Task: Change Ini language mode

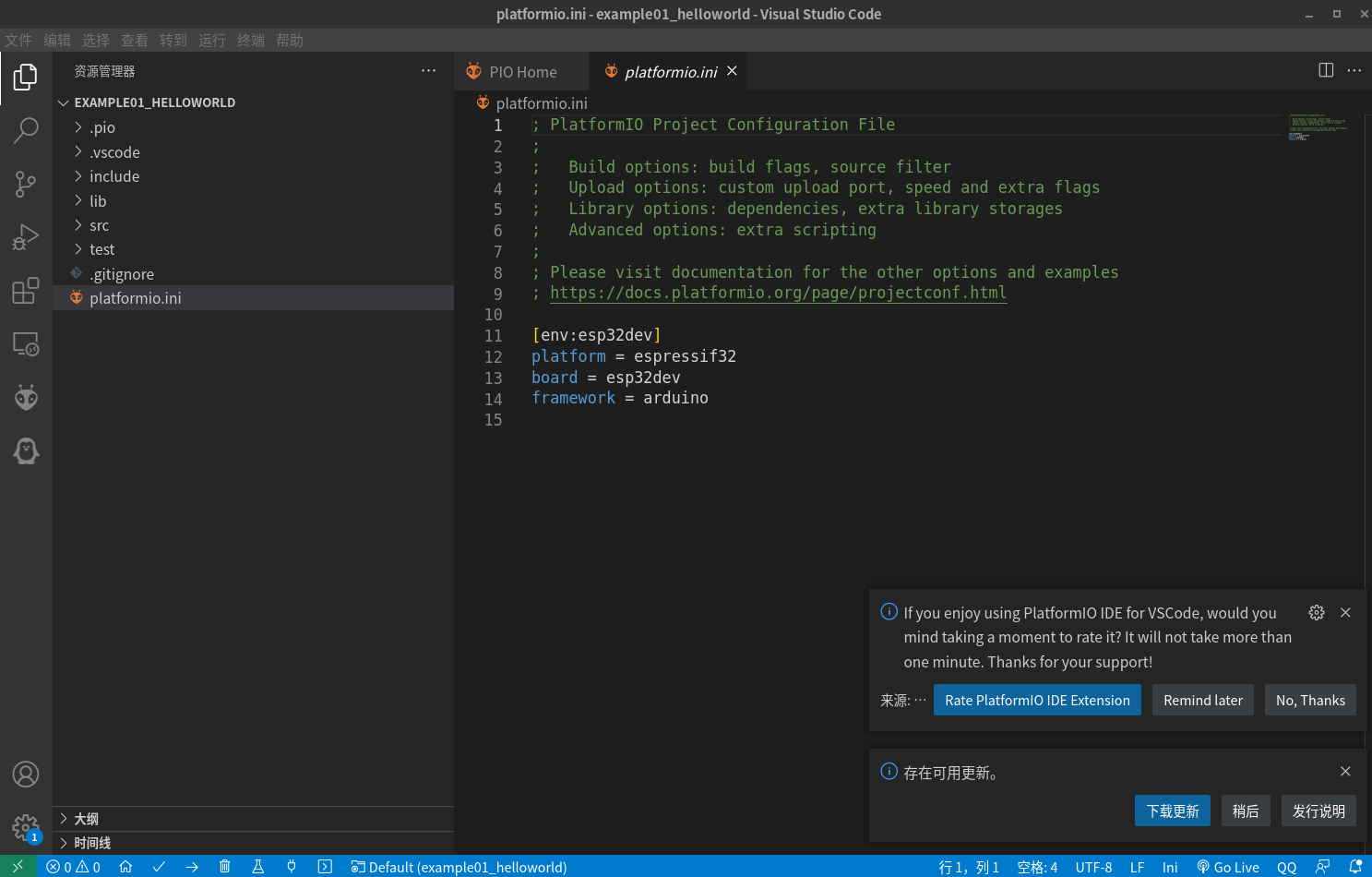Action: coord(1170,867)
